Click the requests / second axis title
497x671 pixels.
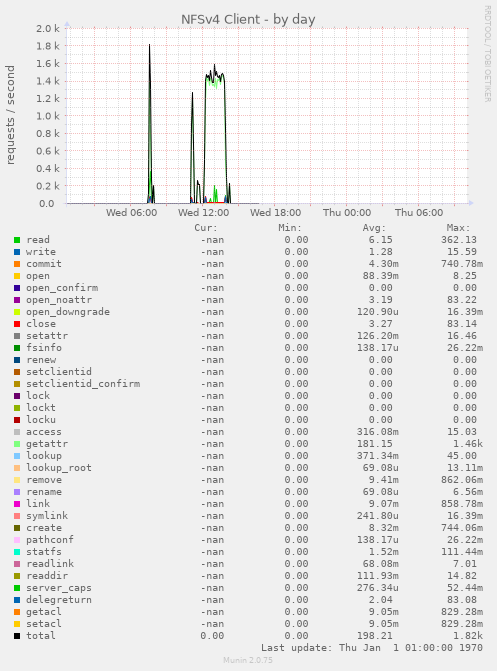(10, 115)
